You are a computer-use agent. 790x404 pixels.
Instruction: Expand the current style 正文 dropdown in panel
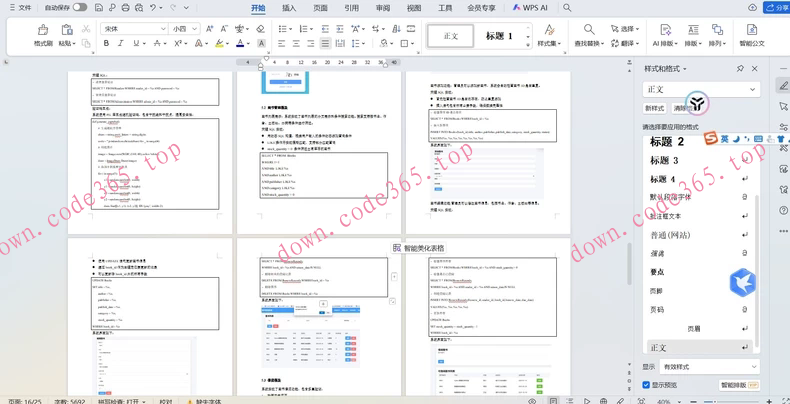752,89
